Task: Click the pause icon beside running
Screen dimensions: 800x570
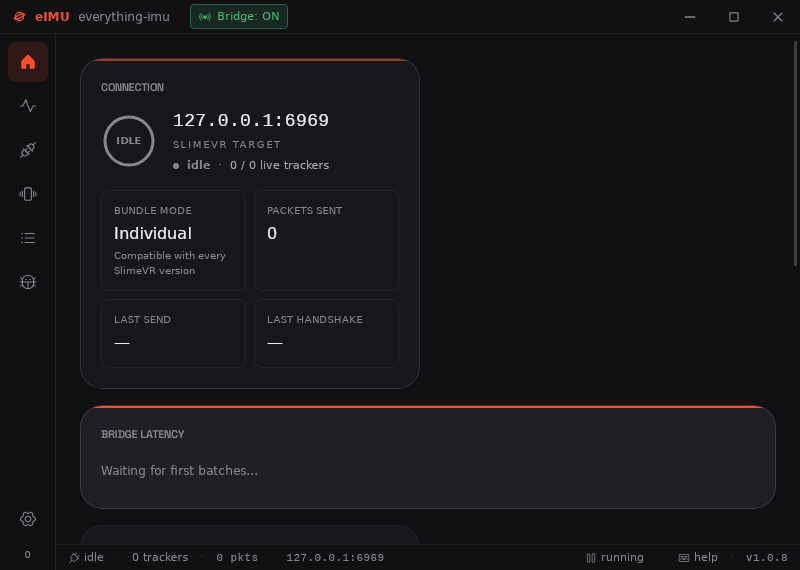Action: click(591, 558)
